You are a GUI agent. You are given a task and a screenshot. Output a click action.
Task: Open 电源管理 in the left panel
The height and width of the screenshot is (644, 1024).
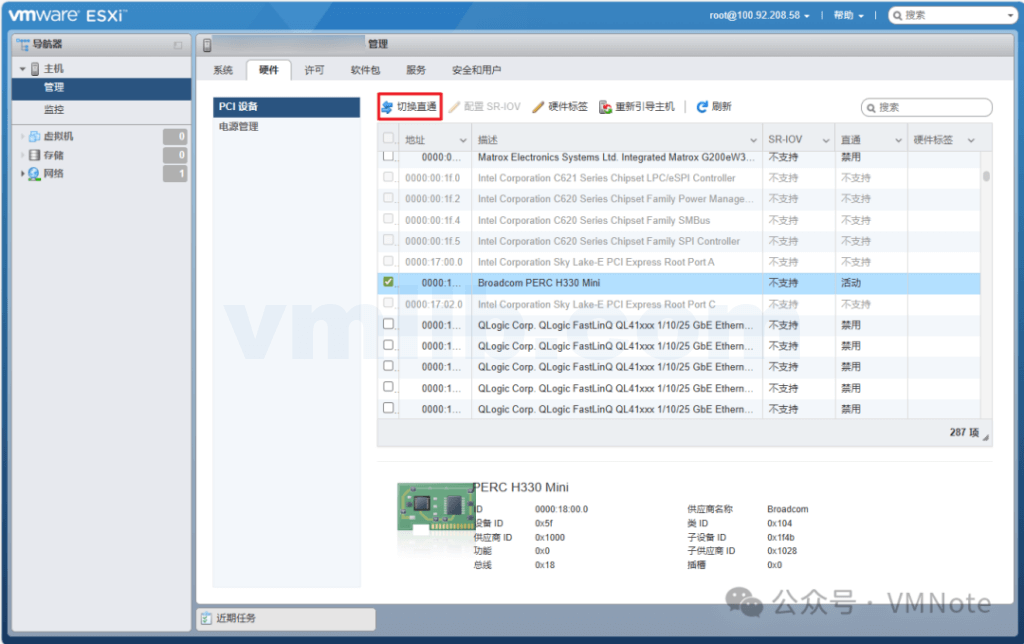[240, 126]
